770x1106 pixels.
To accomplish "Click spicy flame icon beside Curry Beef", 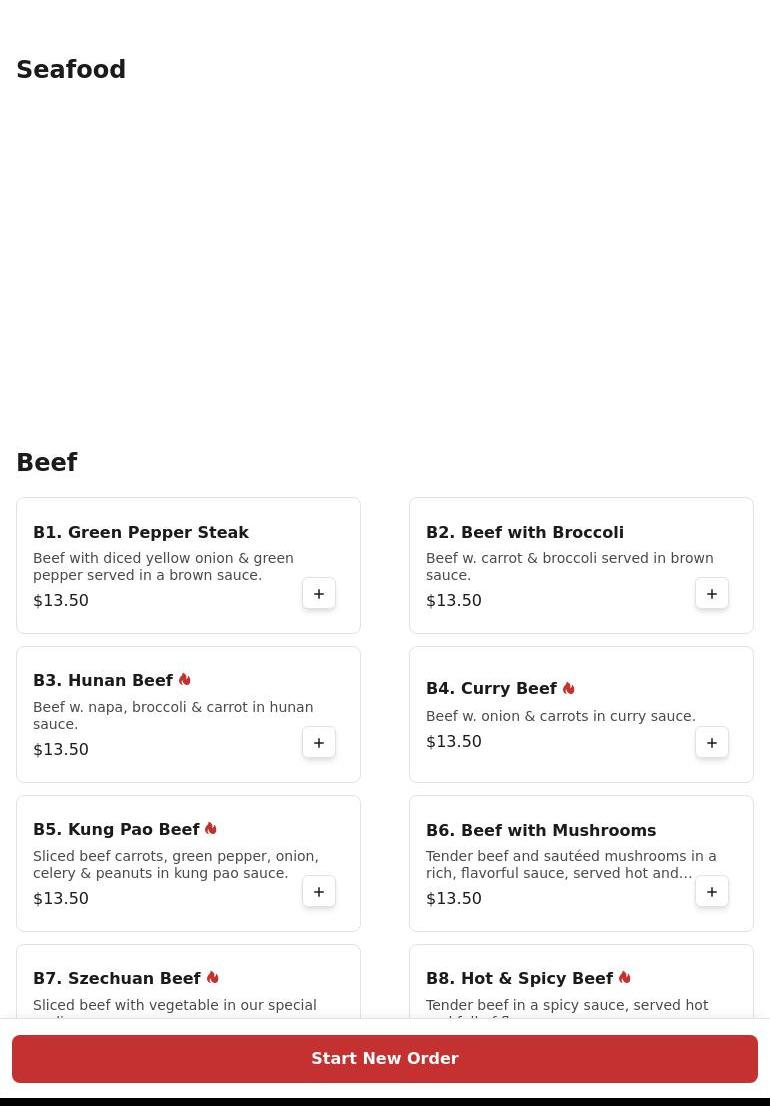I will 568,688.
